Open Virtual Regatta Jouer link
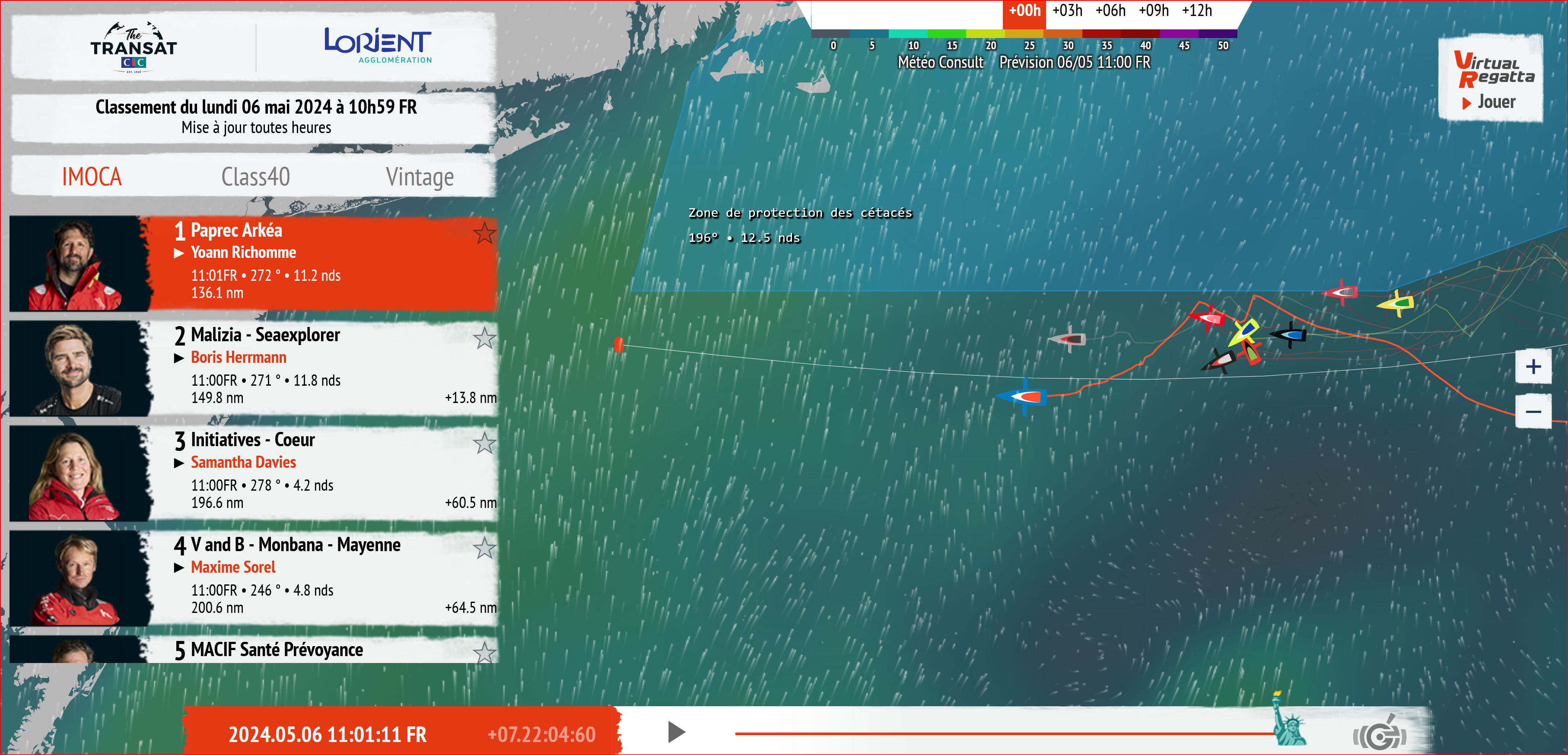1568x755 pixels. [1490, 78]
